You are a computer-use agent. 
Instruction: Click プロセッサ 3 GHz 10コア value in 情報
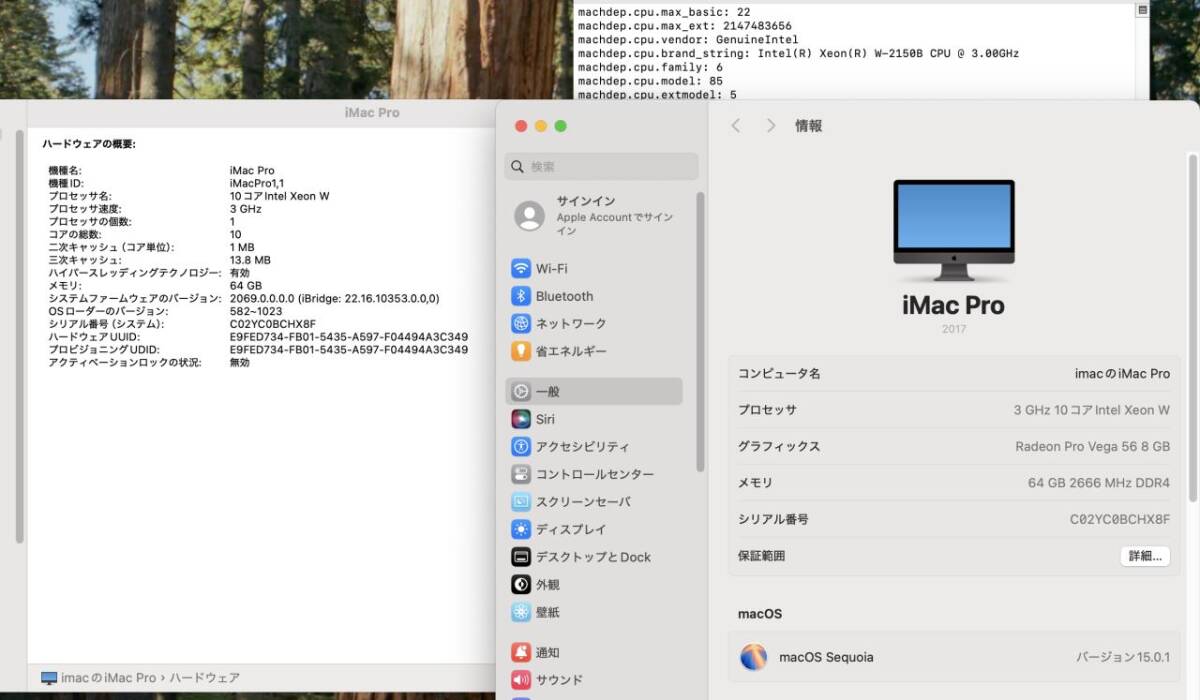[x=1092, y=410]
